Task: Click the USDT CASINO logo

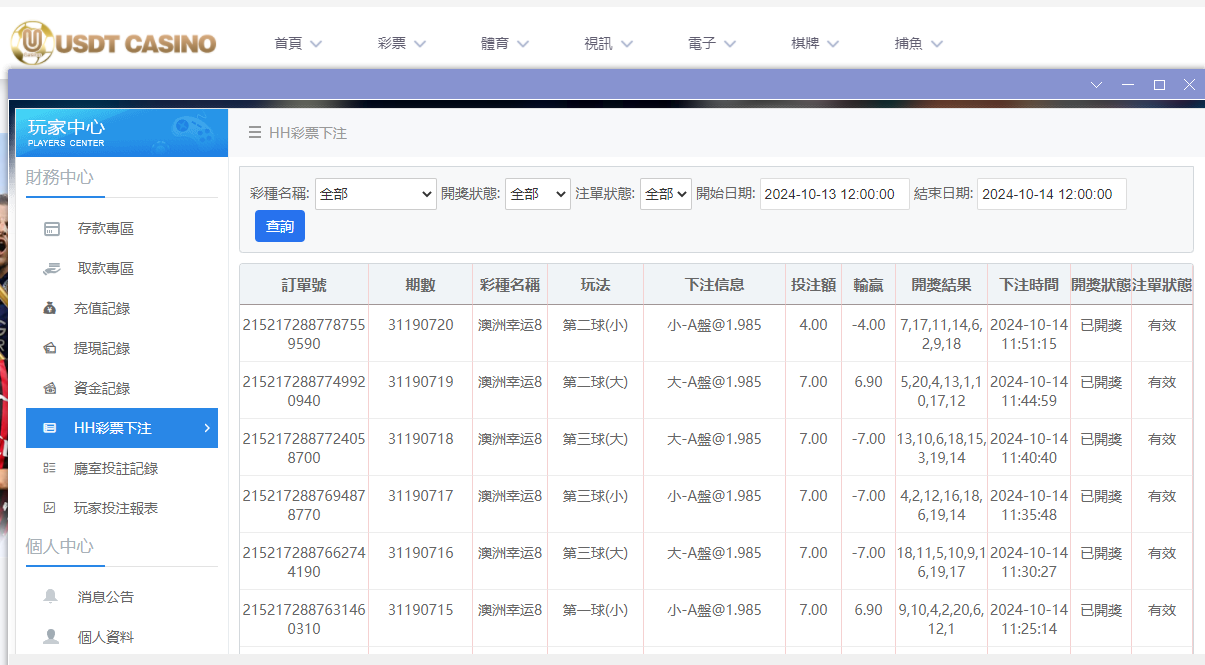Action: coord(112,42)
